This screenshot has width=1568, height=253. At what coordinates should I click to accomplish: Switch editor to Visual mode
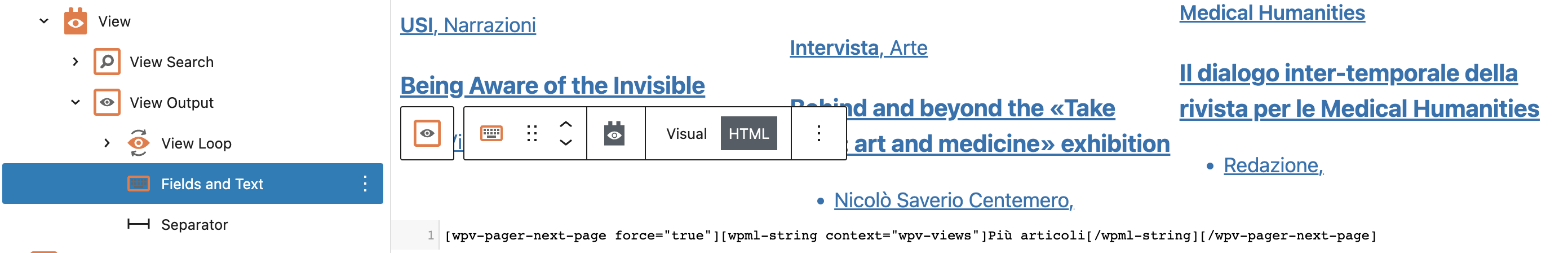[686, 133]
